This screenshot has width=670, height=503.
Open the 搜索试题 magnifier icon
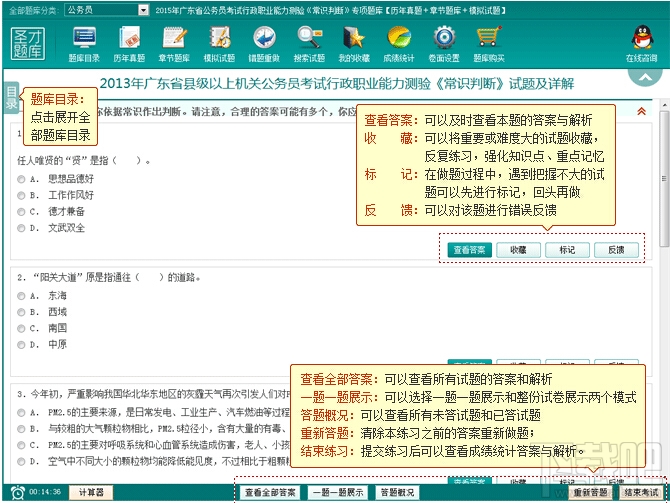pyautogui.click(x=309, y=44)
